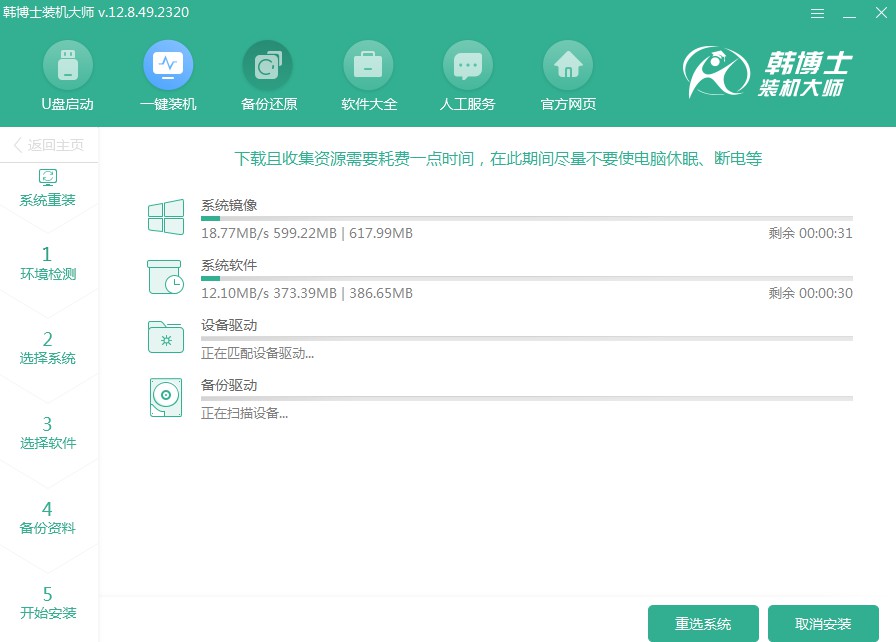
Task: Click the 取消安装 cancel install button
Action: (823, 624)
